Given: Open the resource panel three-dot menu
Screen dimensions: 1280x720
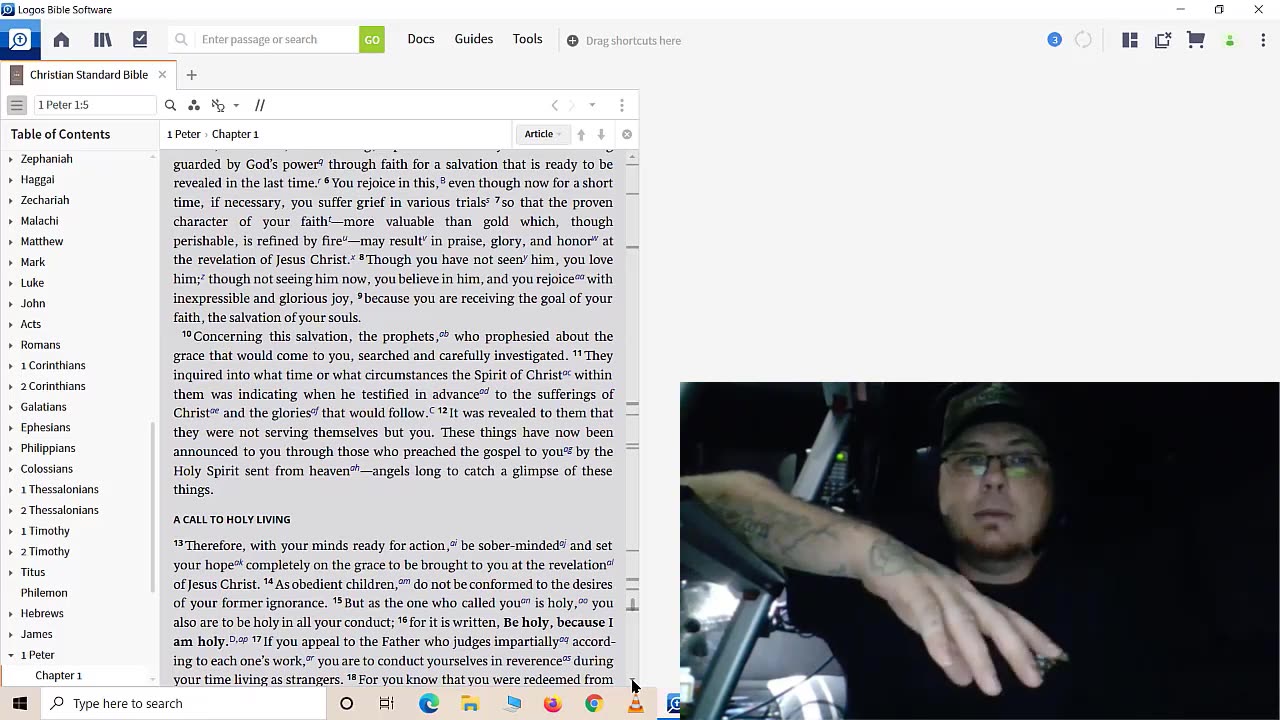Looking at the screenshot, I should pos(621,105).
